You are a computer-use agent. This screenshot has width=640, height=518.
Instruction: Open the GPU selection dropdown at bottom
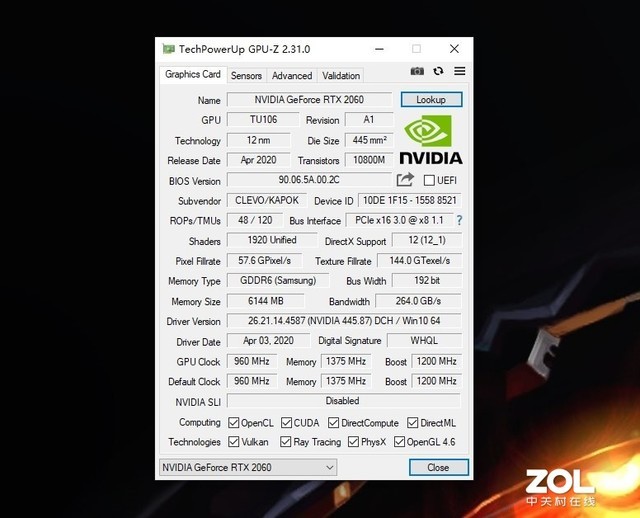tap(248, 467)
